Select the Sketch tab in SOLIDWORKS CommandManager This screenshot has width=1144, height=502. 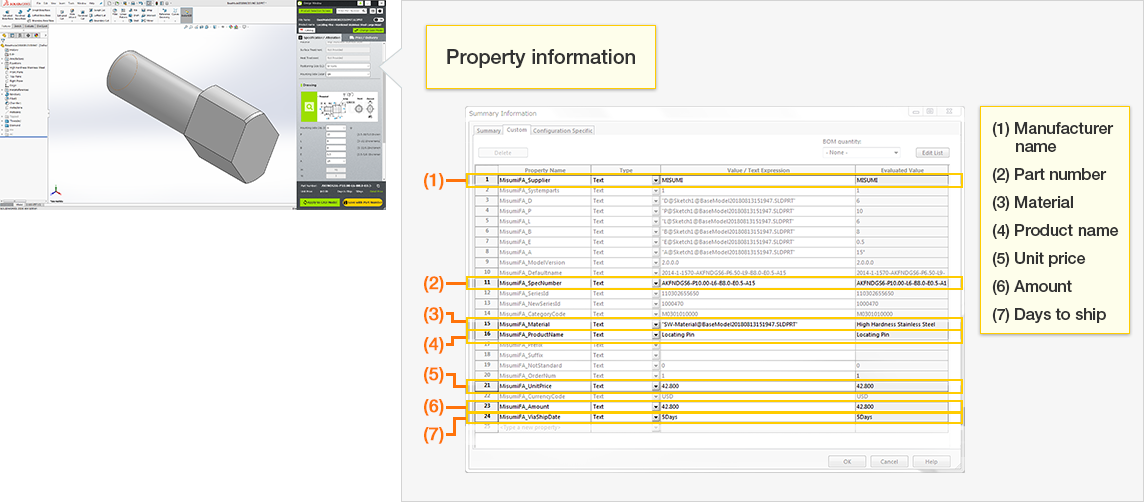tap(18, 26)
